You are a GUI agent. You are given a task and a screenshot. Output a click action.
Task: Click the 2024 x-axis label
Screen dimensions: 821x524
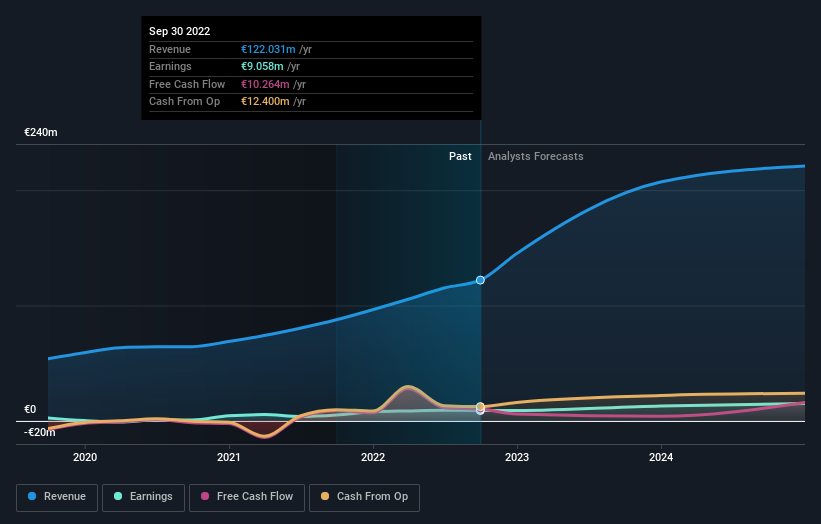pyautogui.click(x=661, y=457)
